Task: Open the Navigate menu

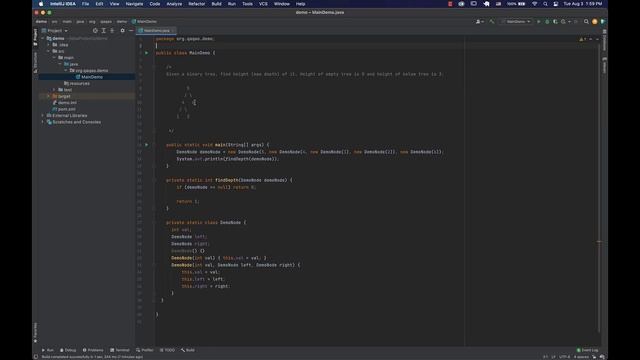Action: coord(134,4)
